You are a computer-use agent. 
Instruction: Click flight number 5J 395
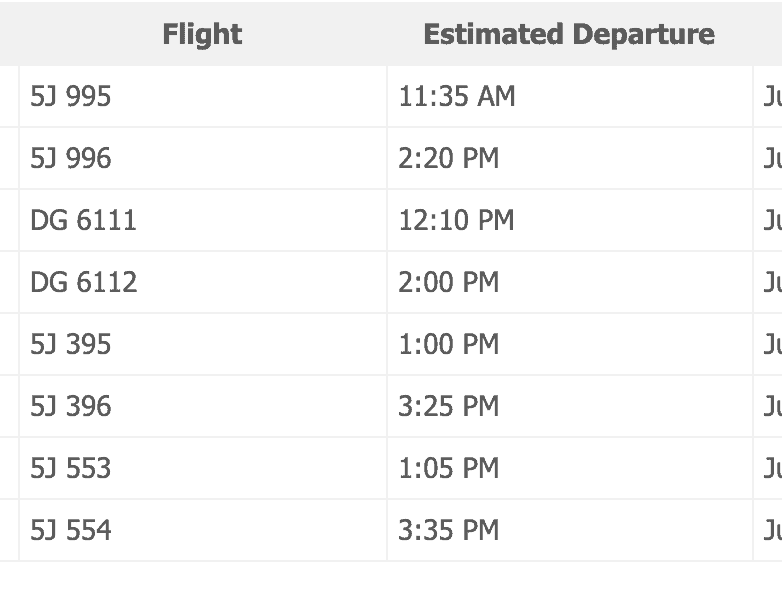[x=71, y=345]
